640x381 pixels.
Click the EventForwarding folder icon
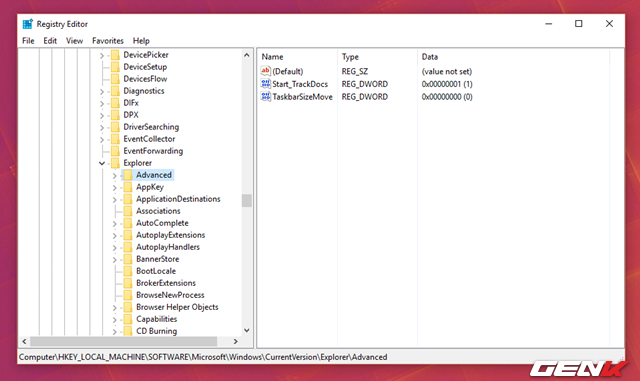(116, 151)
